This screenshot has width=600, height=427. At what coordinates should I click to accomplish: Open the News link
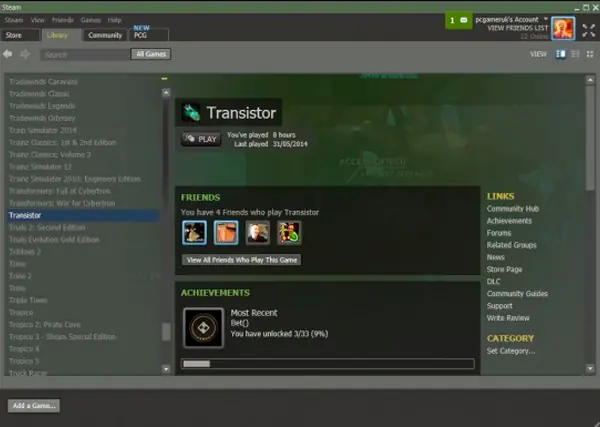tap(496, 257)
